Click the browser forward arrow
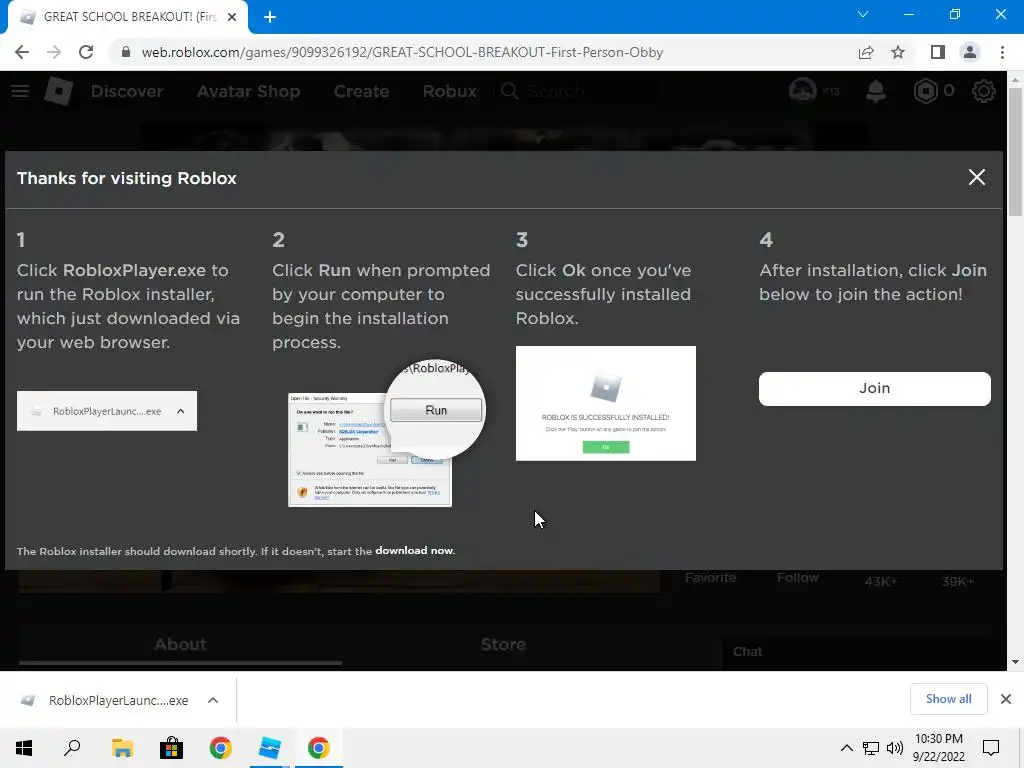The image size is (1024, 768). pyautogui.click(x=54, y=52)
